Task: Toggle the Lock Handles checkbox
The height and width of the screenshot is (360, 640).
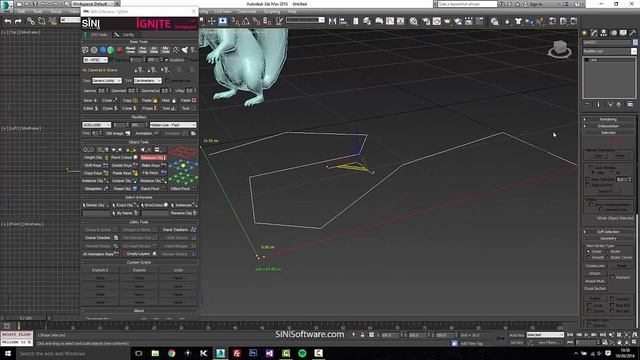Action: coord(591,167)
